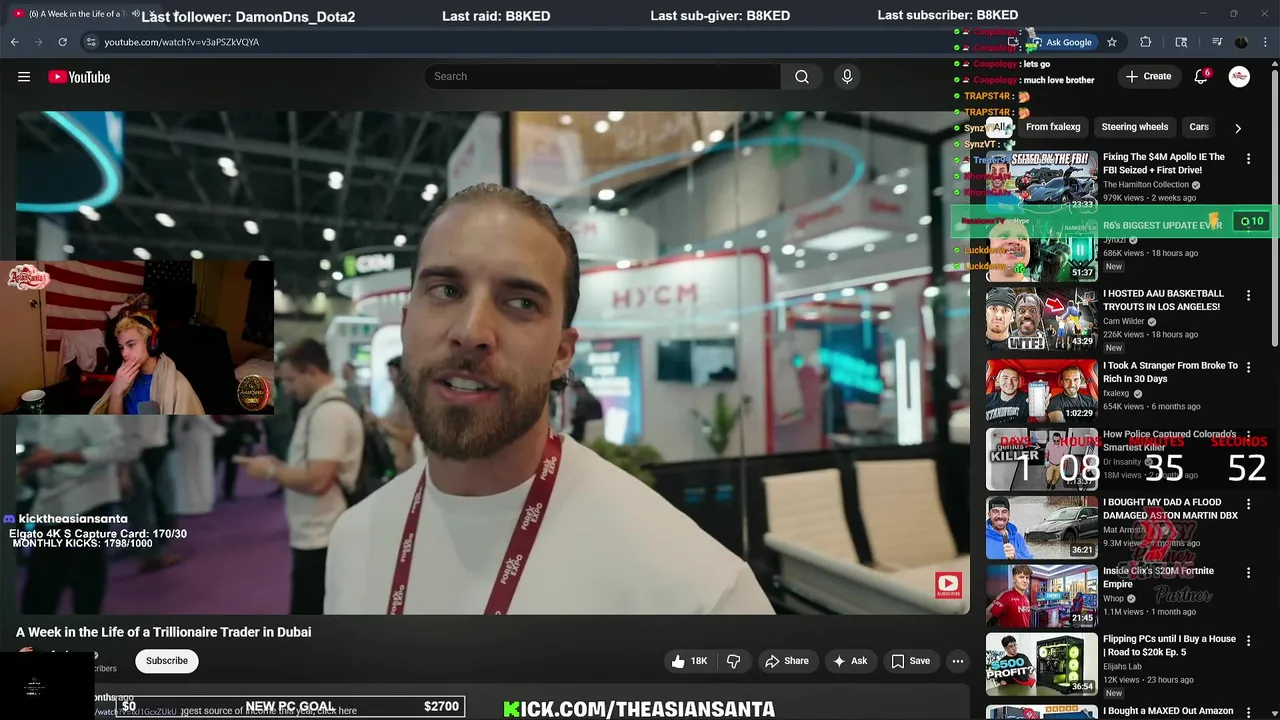Screen dimensions: 1280x720
Task: Open the media controls music-note icon
Action: click(1217, 42)
